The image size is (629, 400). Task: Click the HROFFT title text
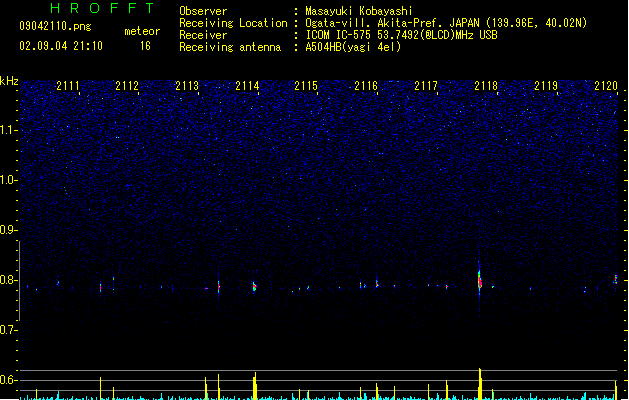(x=102, y=8)
